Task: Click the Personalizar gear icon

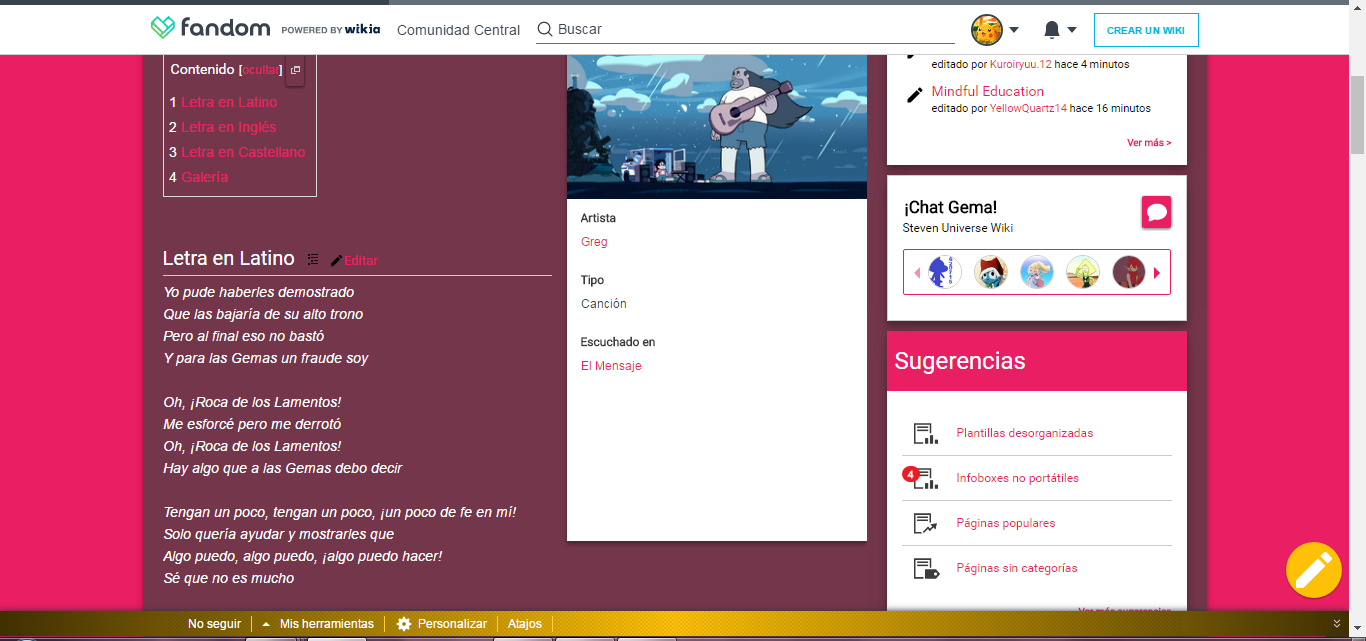Action: tap(404, 624)
